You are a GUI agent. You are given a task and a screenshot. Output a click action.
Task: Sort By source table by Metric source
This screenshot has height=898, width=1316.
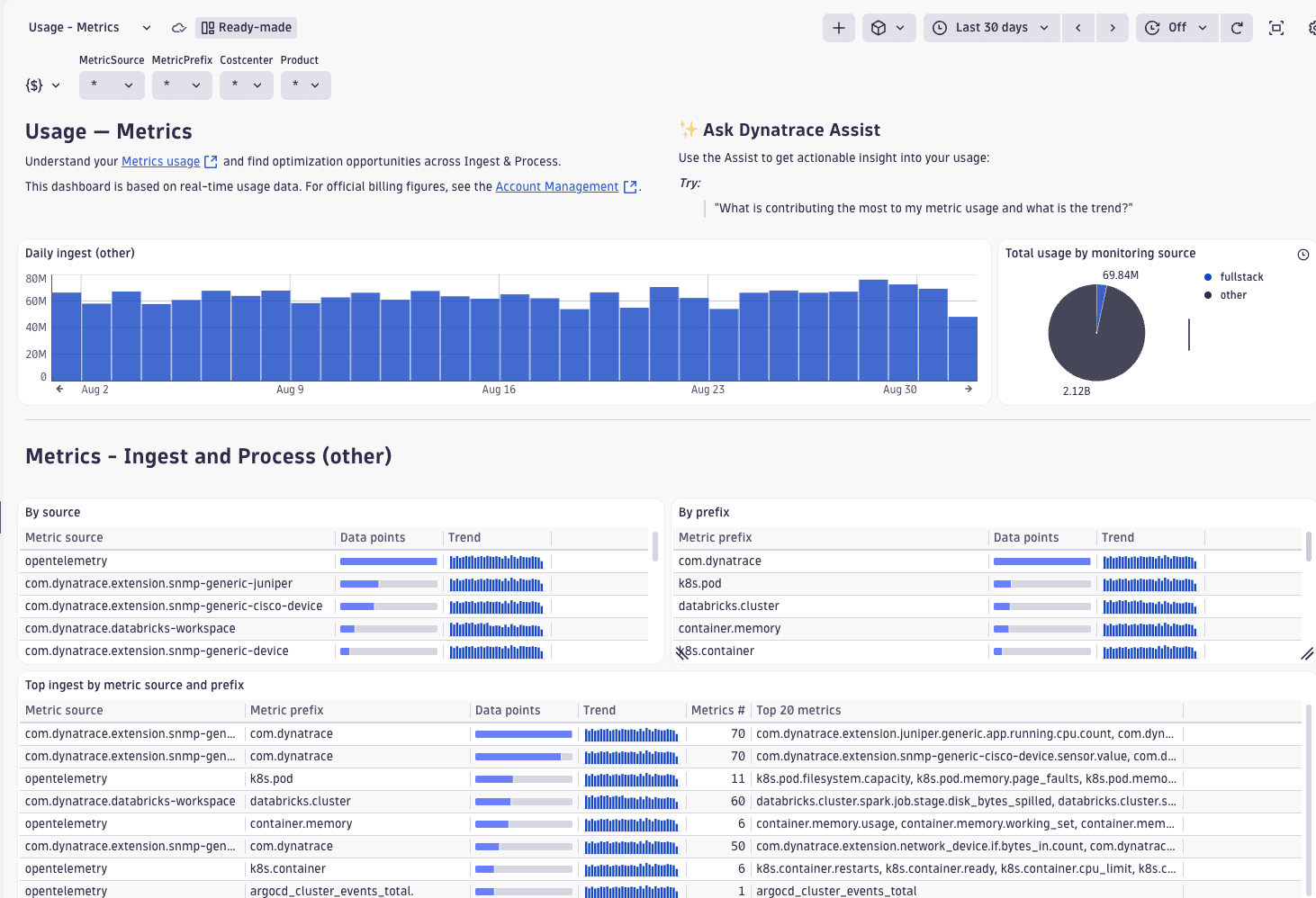point(178,537)
